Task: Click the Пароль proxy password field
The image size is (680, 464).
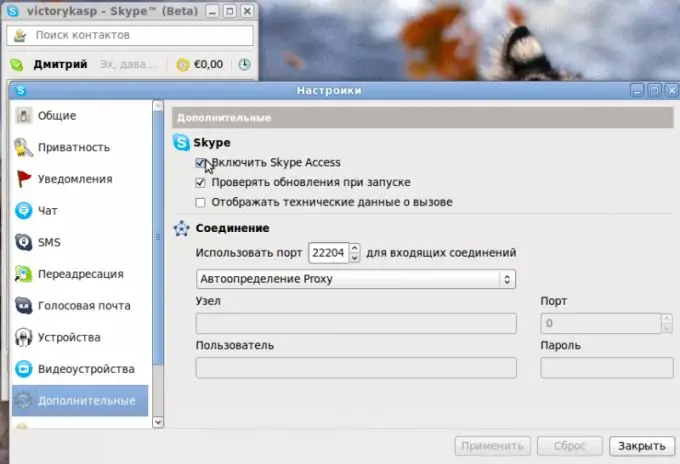Action: (607, 368)
